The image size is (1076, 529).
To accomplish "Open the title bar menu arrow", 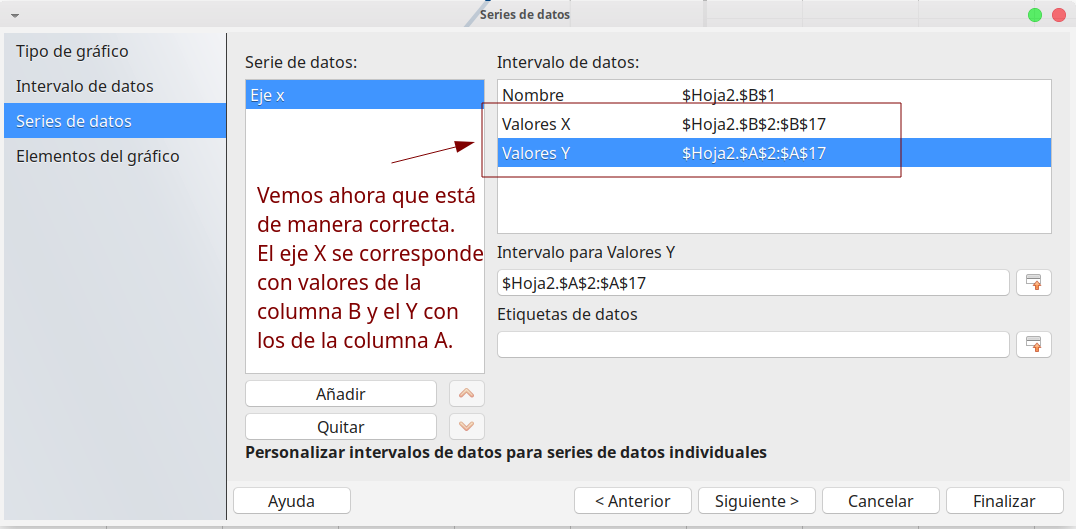I will 15,15.
